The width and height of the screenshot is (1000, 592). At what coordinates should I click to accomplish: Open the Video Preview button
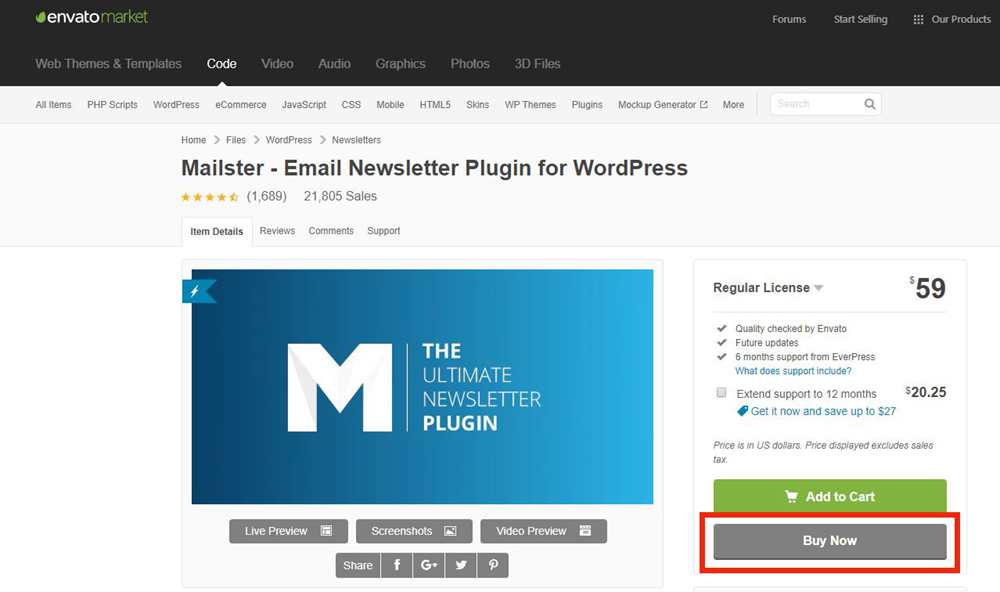[543, 531]
